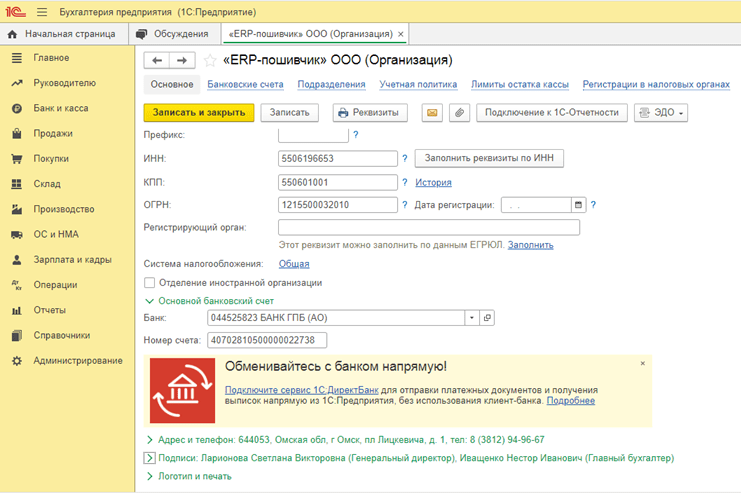
Task: Open Склад section in sidebar
Action: pos(67,184)
